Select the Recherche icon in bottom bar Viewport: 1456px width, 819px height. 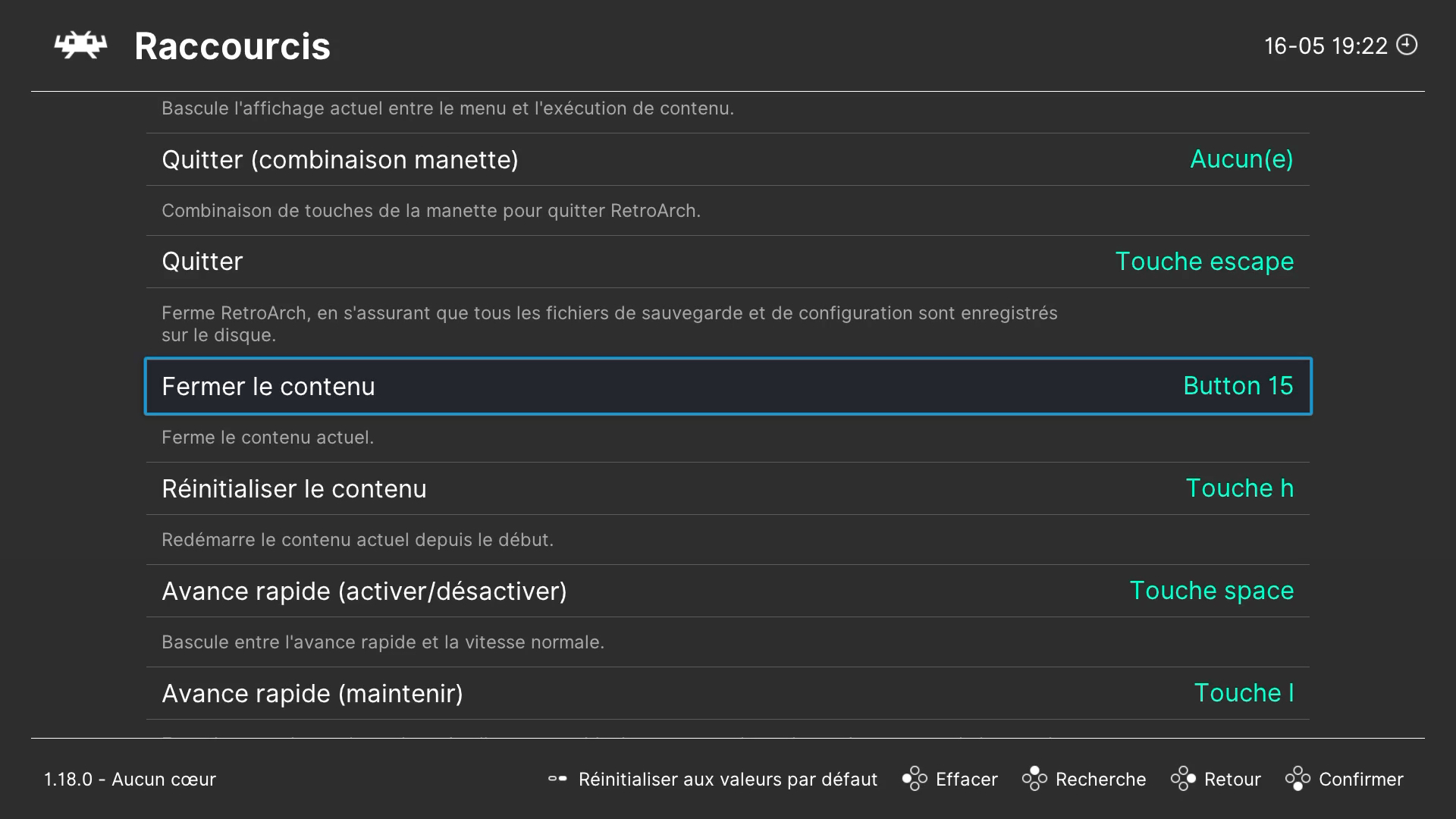(1034, 779)
